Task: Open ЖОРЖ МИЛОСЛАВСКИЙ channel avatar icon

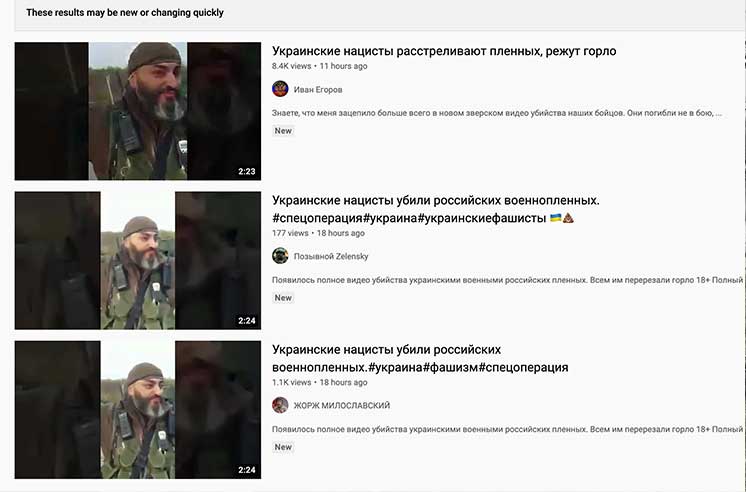Action: 280,405
